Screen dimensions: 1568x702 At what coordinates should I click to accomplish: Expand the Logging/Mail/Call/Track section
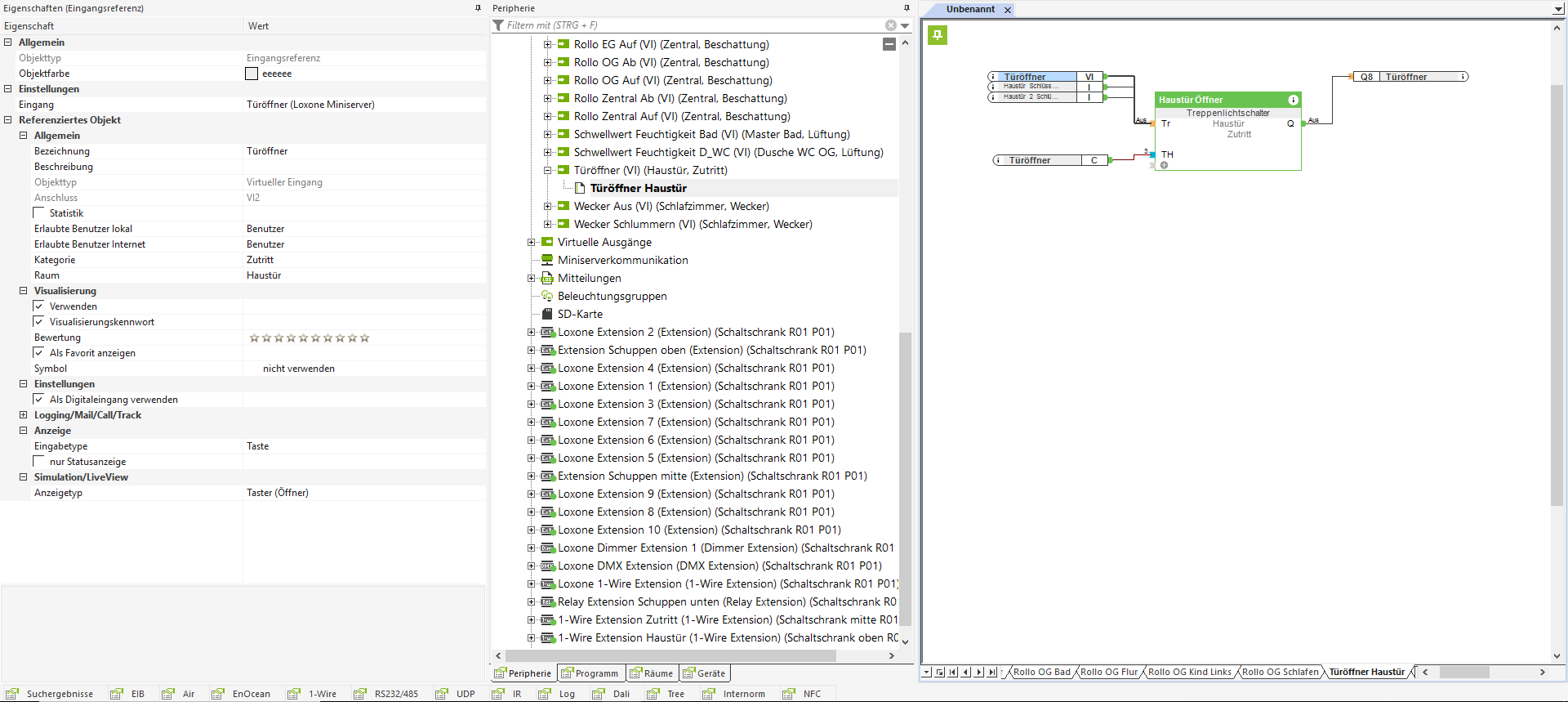24,415
